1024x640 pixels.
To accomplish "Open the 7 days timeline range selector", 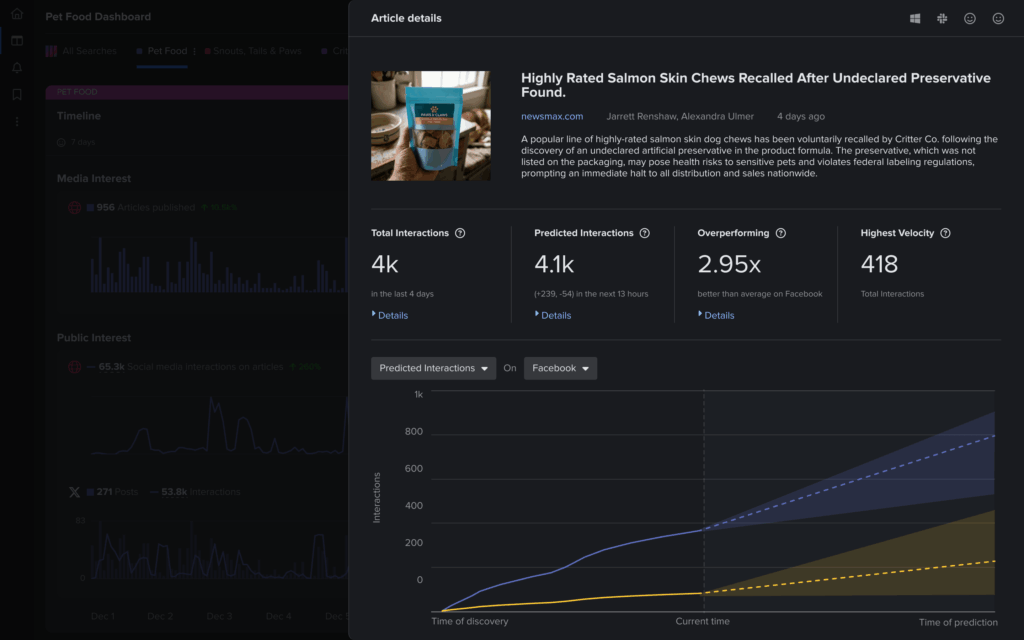I will 76,142.
